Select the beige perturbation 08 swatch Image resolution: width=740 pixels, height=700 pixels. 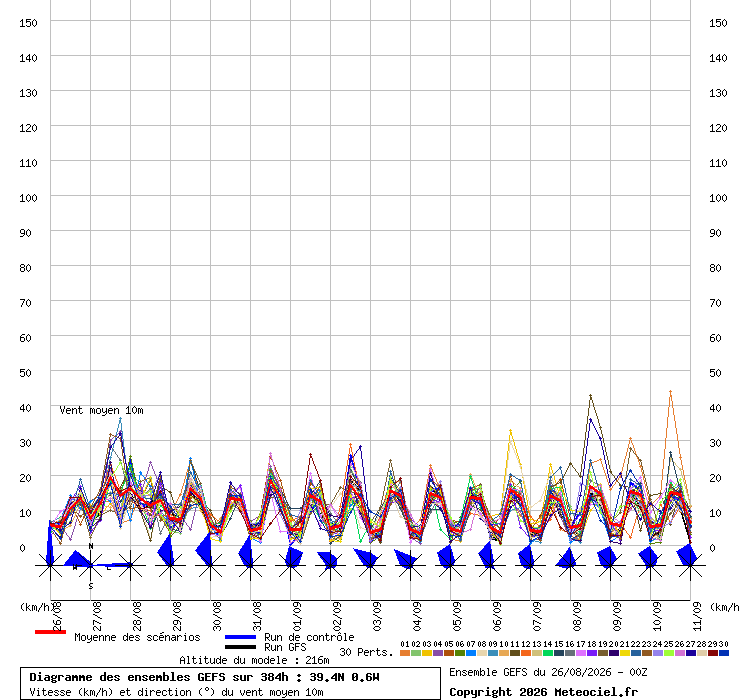(482, 653)
